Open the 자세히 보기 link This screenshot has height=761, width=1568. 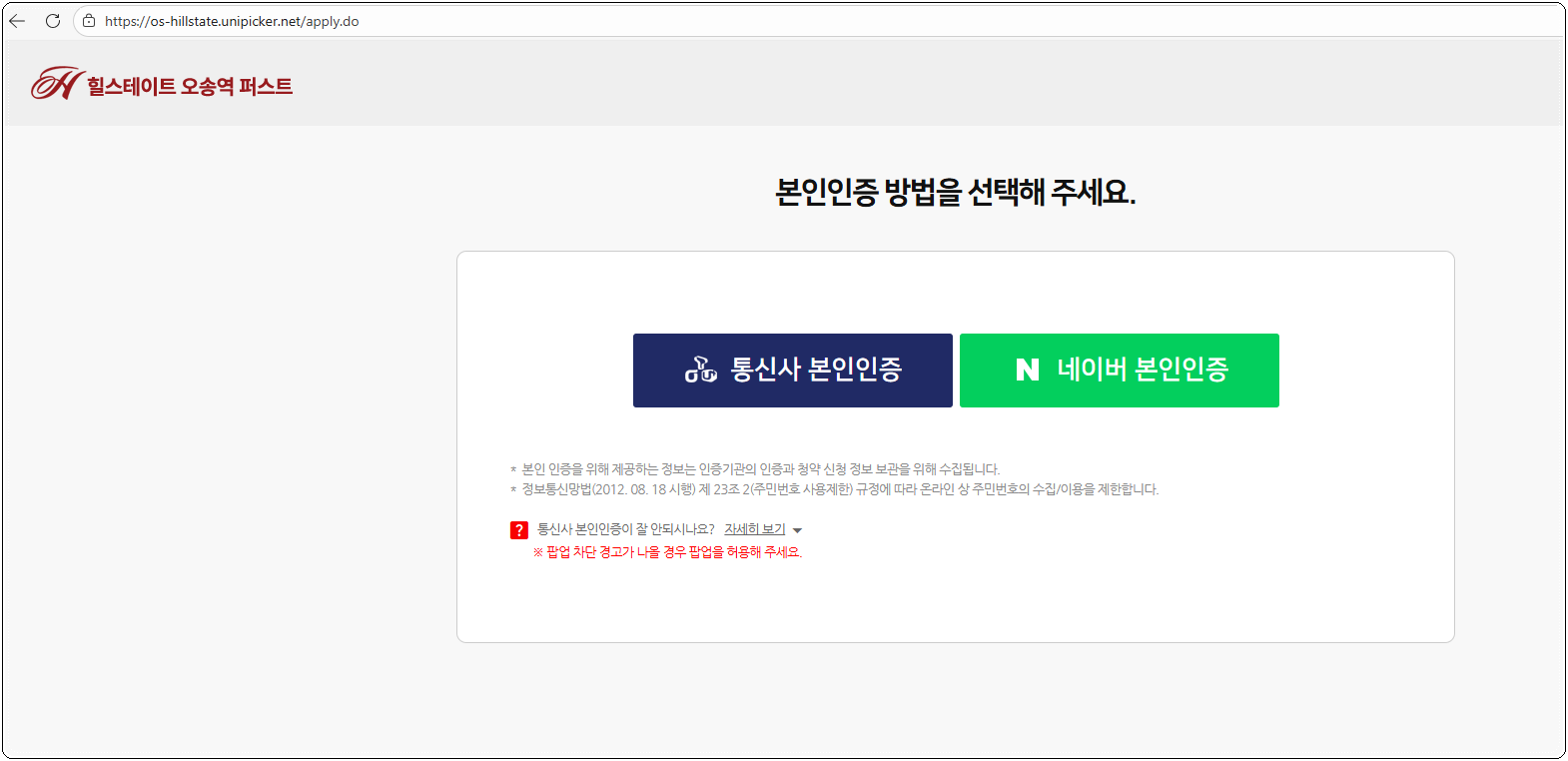tap(755, 529)
